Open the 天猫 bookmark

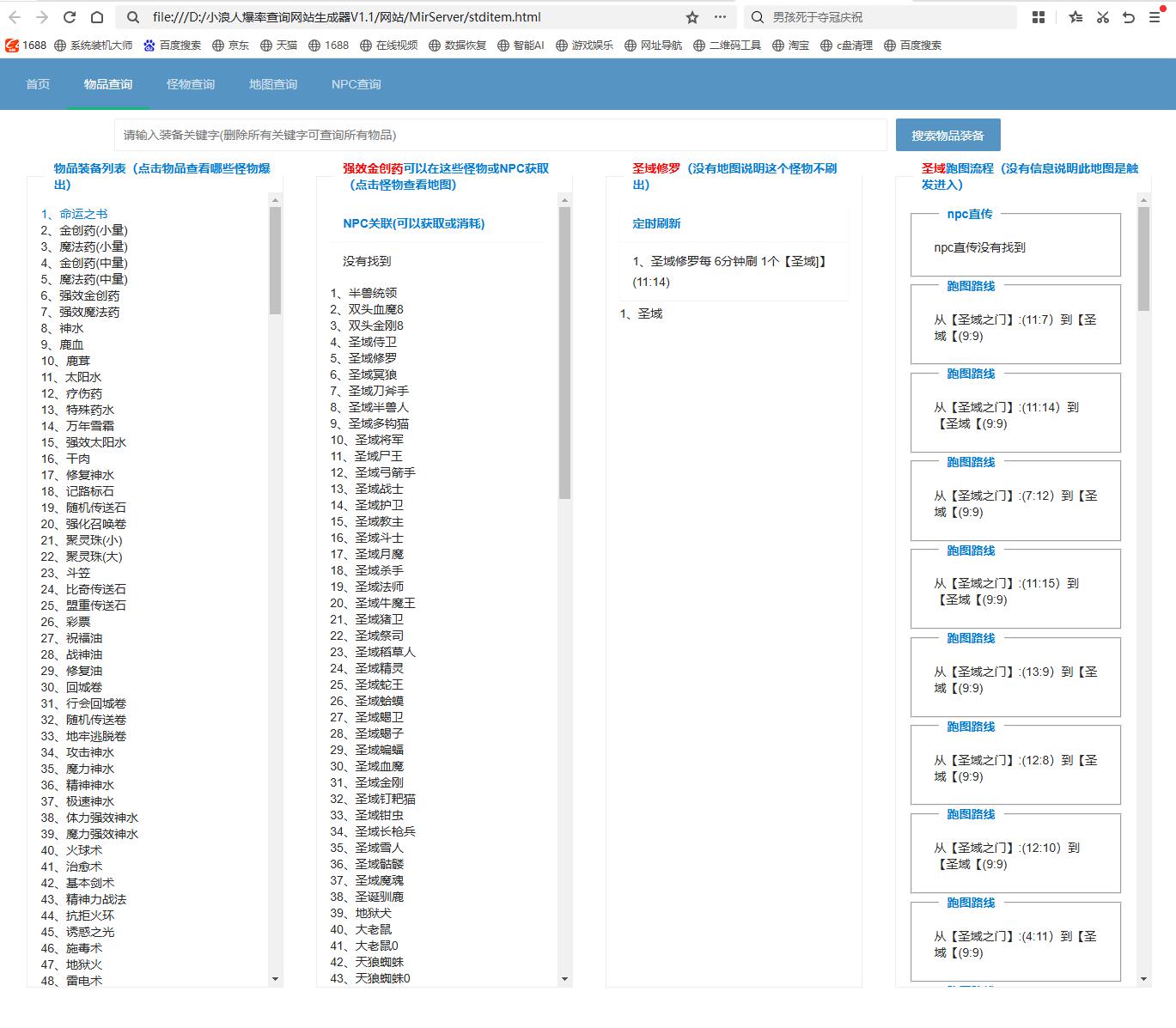tap(278, 46)
